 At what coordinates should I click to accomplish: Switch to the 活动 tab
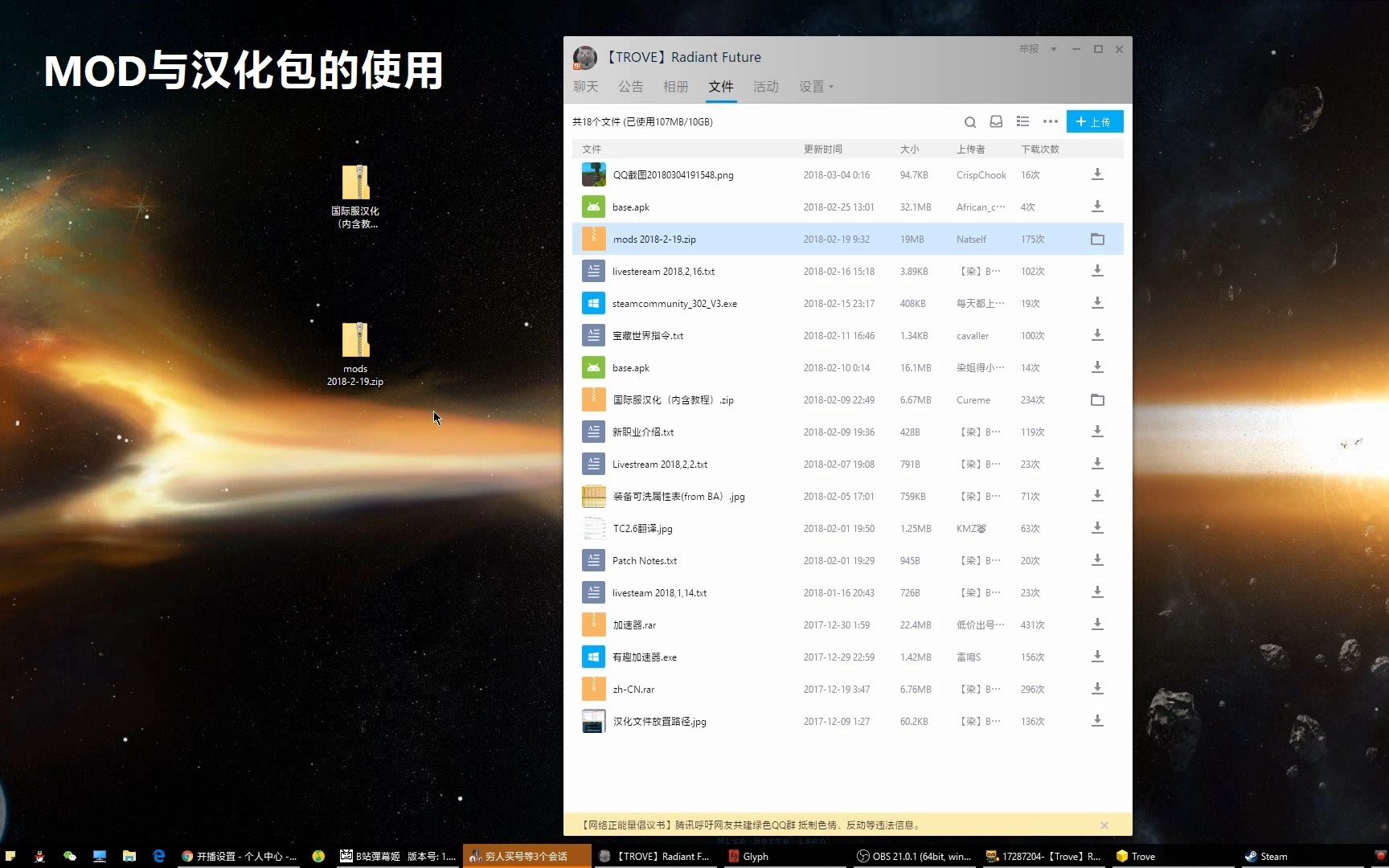tap(766, 87)
